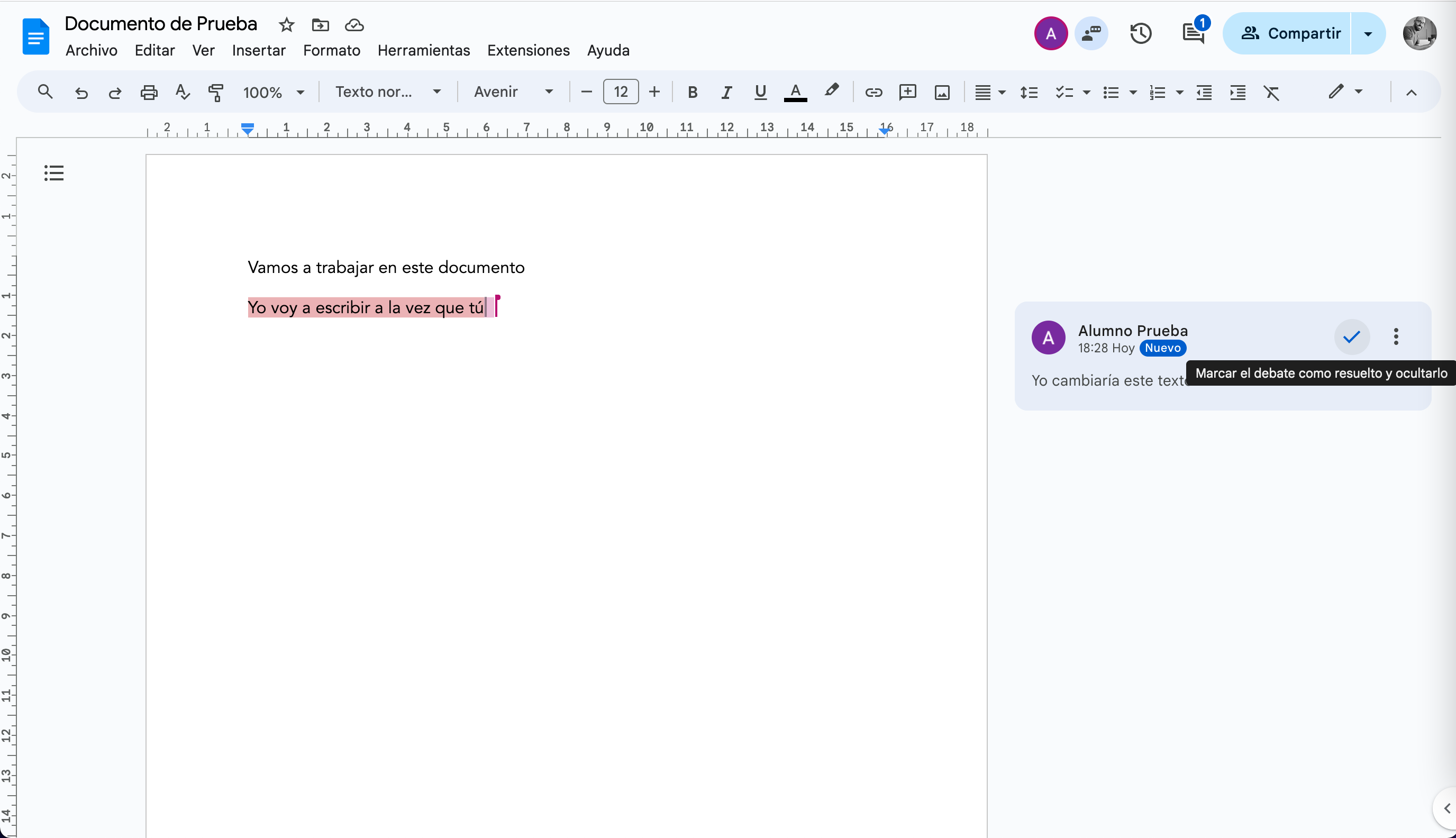Click the insert link icon
The width and height of the screenshot is (1456, 838).
(x=873, y=92)
